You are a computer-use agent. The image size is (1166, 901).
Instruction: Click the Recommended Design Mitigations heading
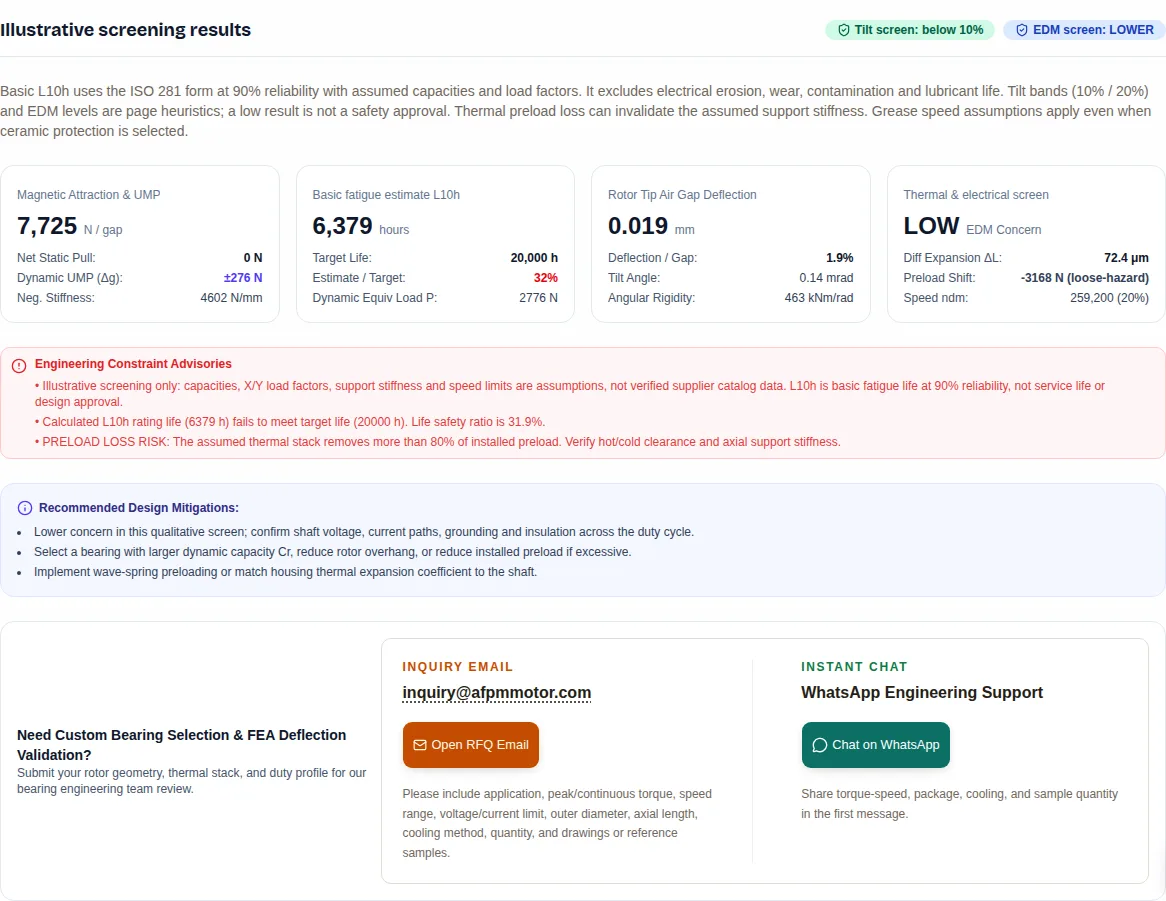coord(138,508)
